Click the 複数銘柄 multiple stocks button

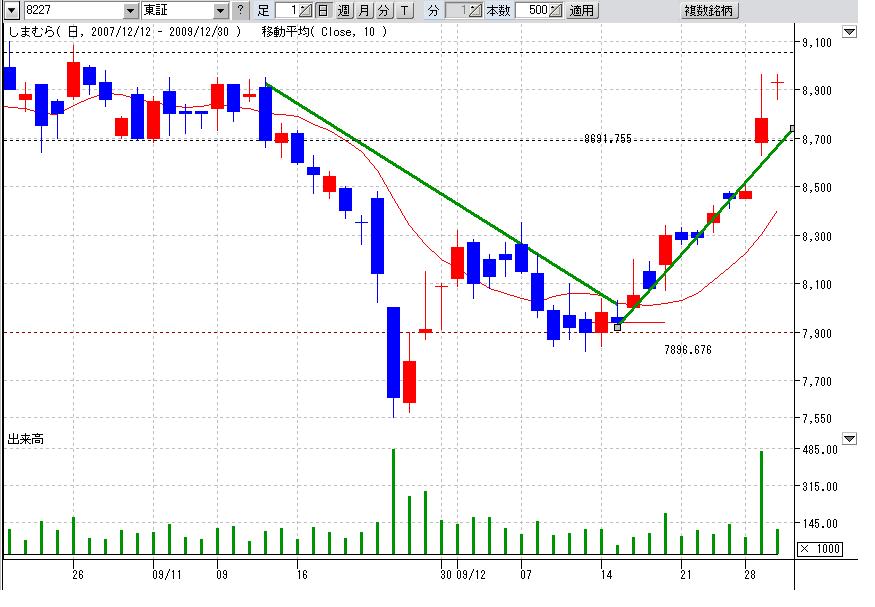coord(710,11)
